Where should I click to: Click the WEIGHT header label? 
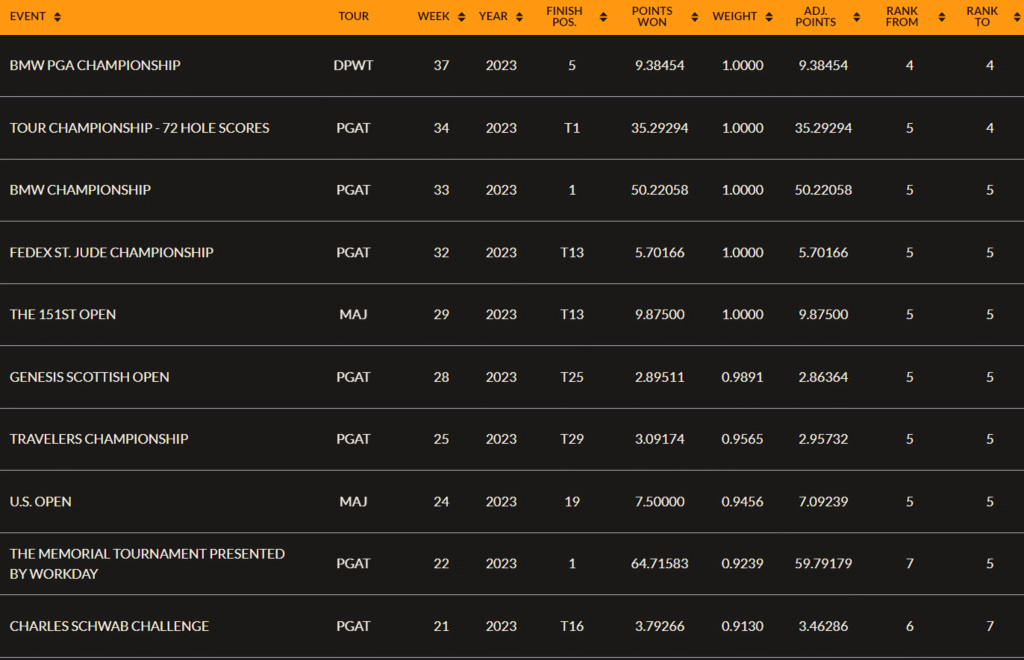[735, 16]
